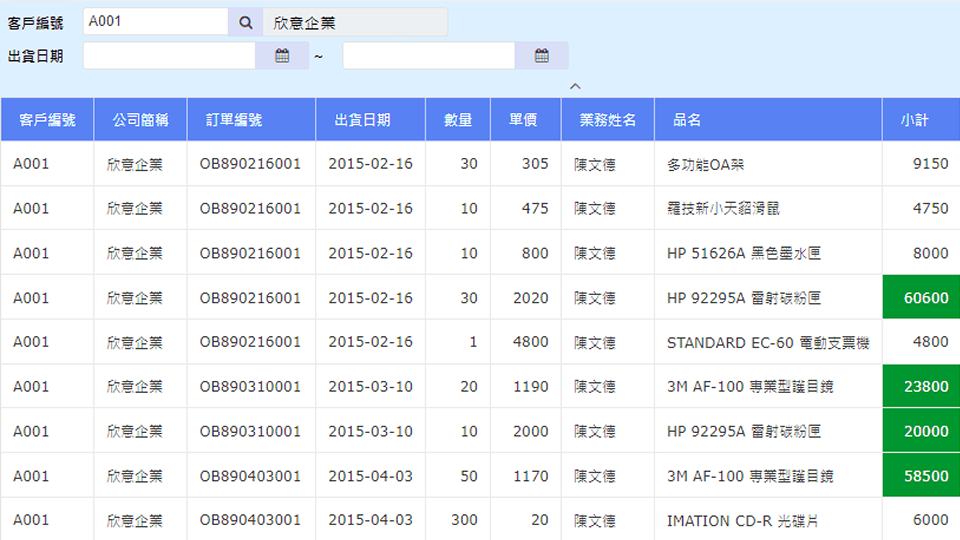Click the 欣意企業 company name display field

point(355,22)
